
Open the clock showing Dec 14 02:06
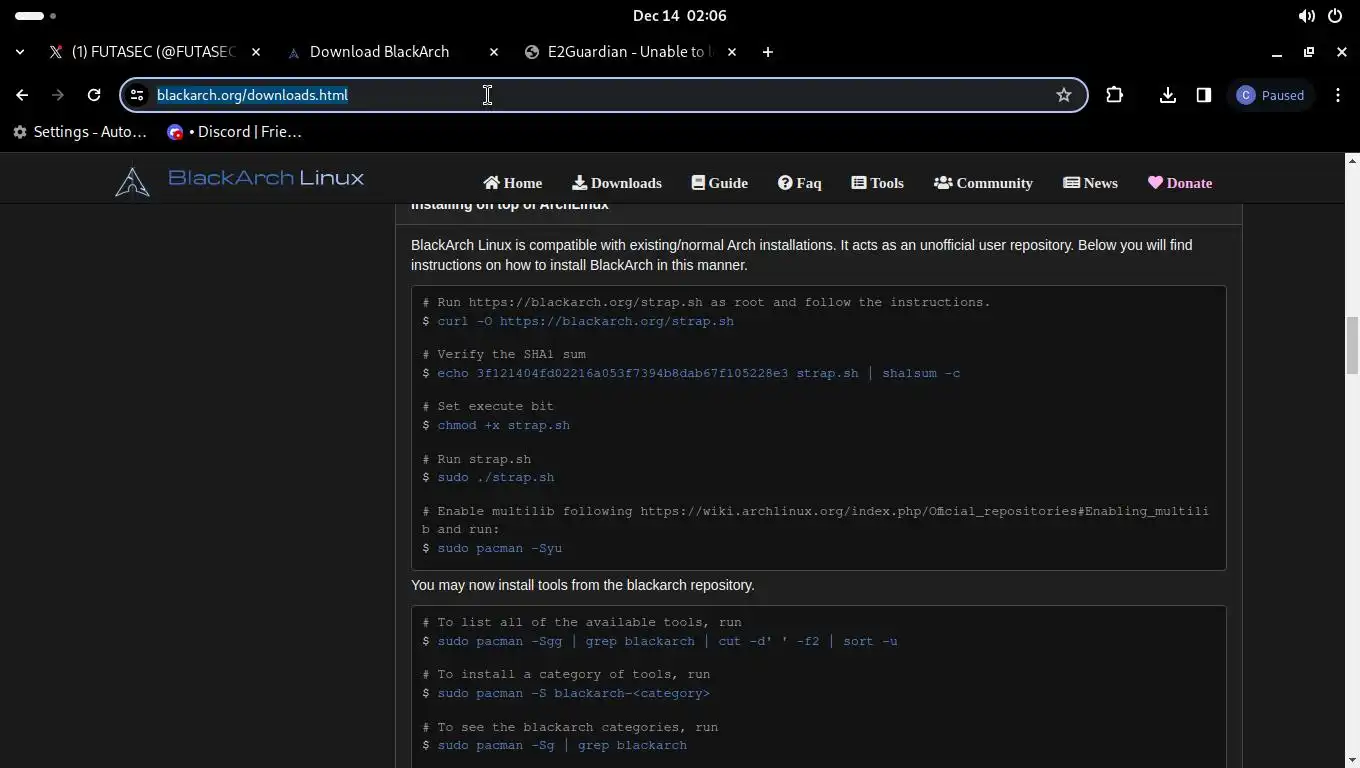680,16
